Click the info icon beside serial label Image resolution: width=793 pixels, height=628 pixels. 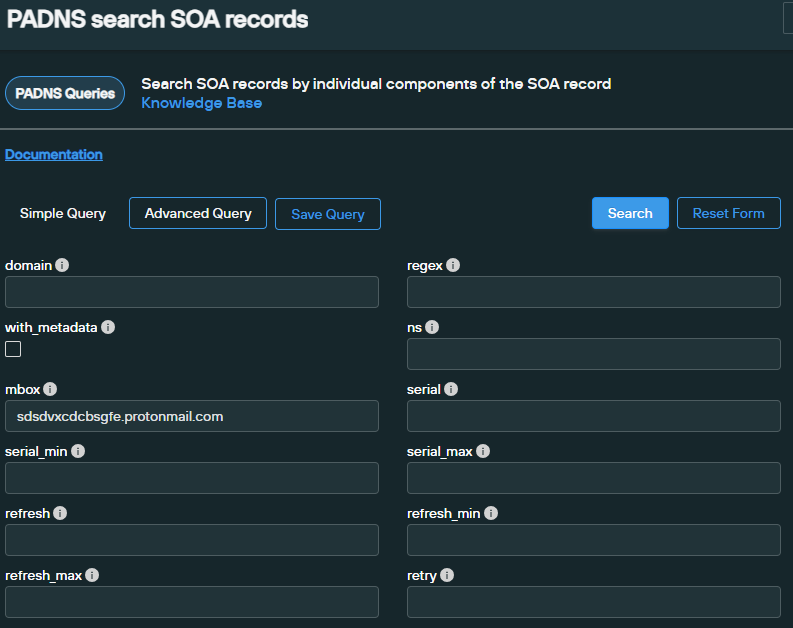451,389
